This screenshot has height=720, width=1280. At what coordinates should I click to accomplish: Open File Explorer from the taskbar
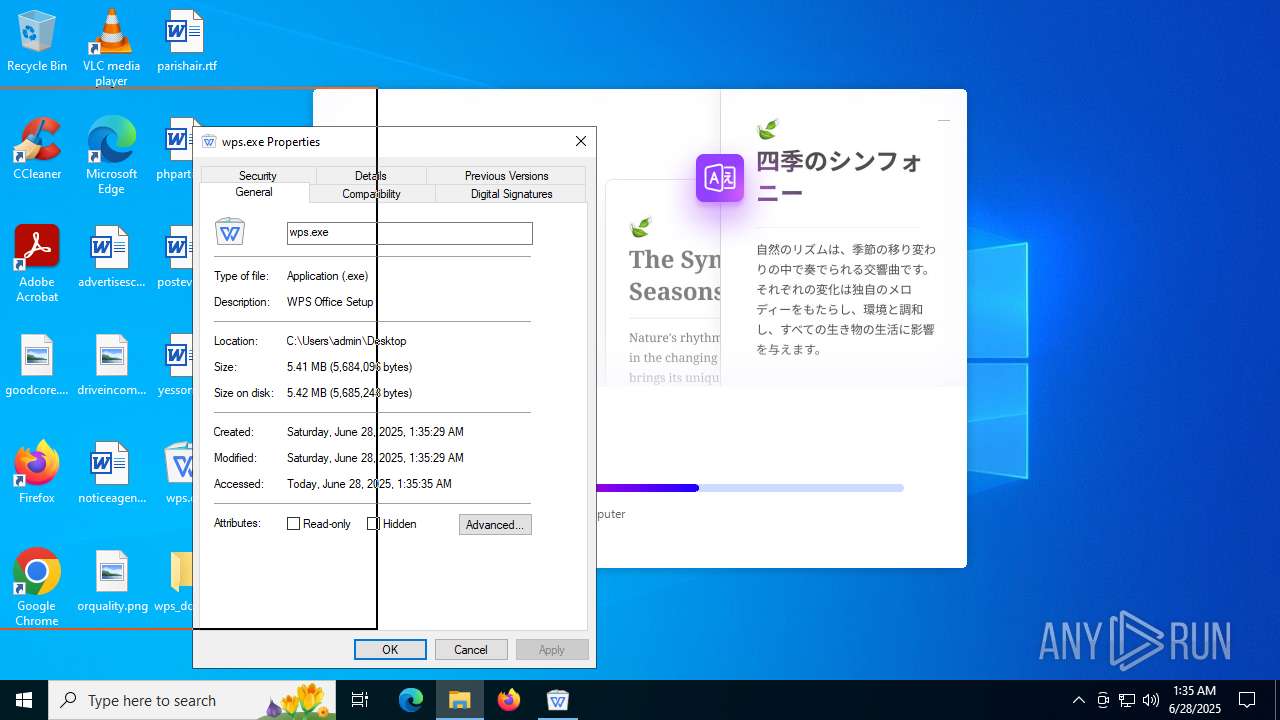click(x=460, y=700)
